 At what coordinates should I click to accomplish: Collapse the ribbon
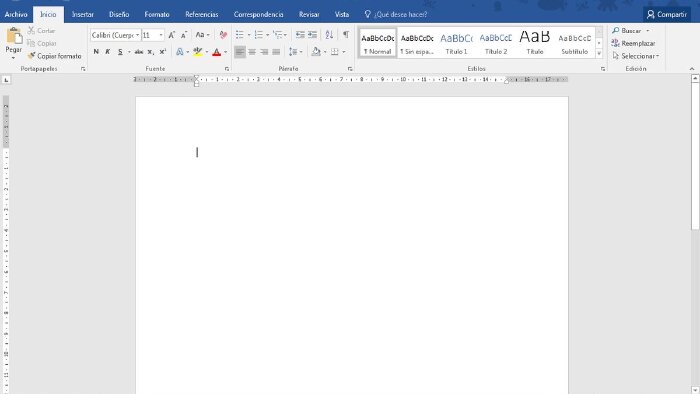(692, 69)
